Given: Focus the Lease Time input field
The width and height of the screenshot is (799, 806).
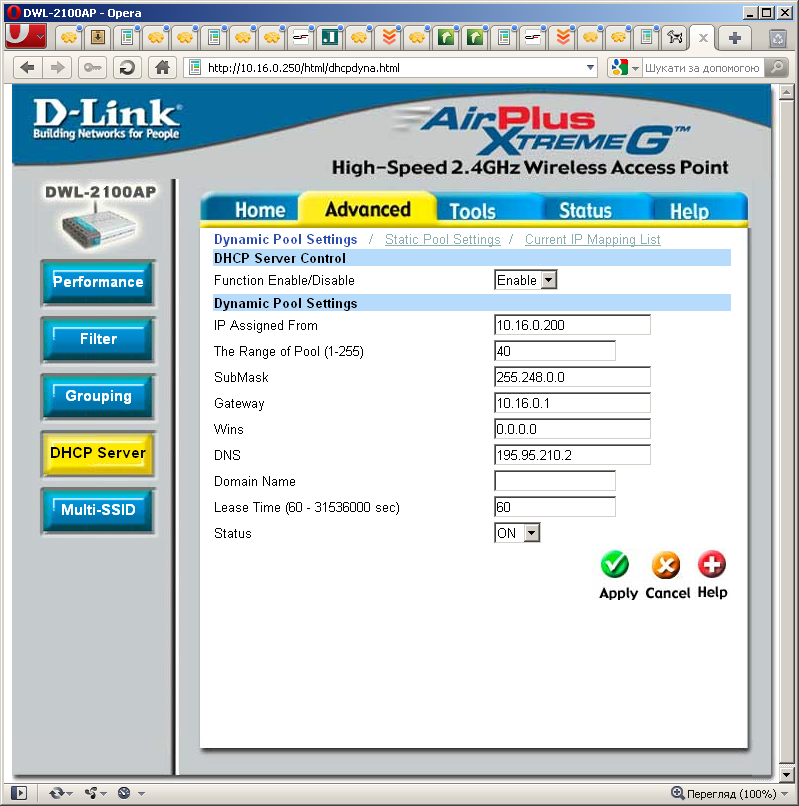Looking at the screenshot, I should click(x=555, y=507).
